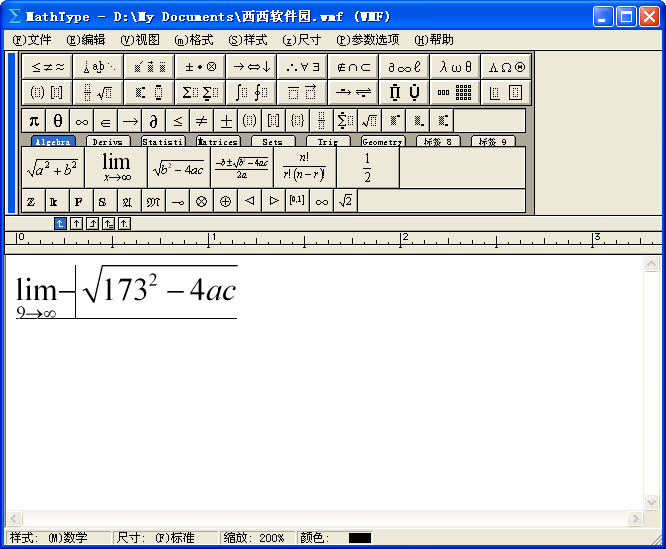
Task: Insert the plus-minus symbol
Action: click(x=226, y=121)
